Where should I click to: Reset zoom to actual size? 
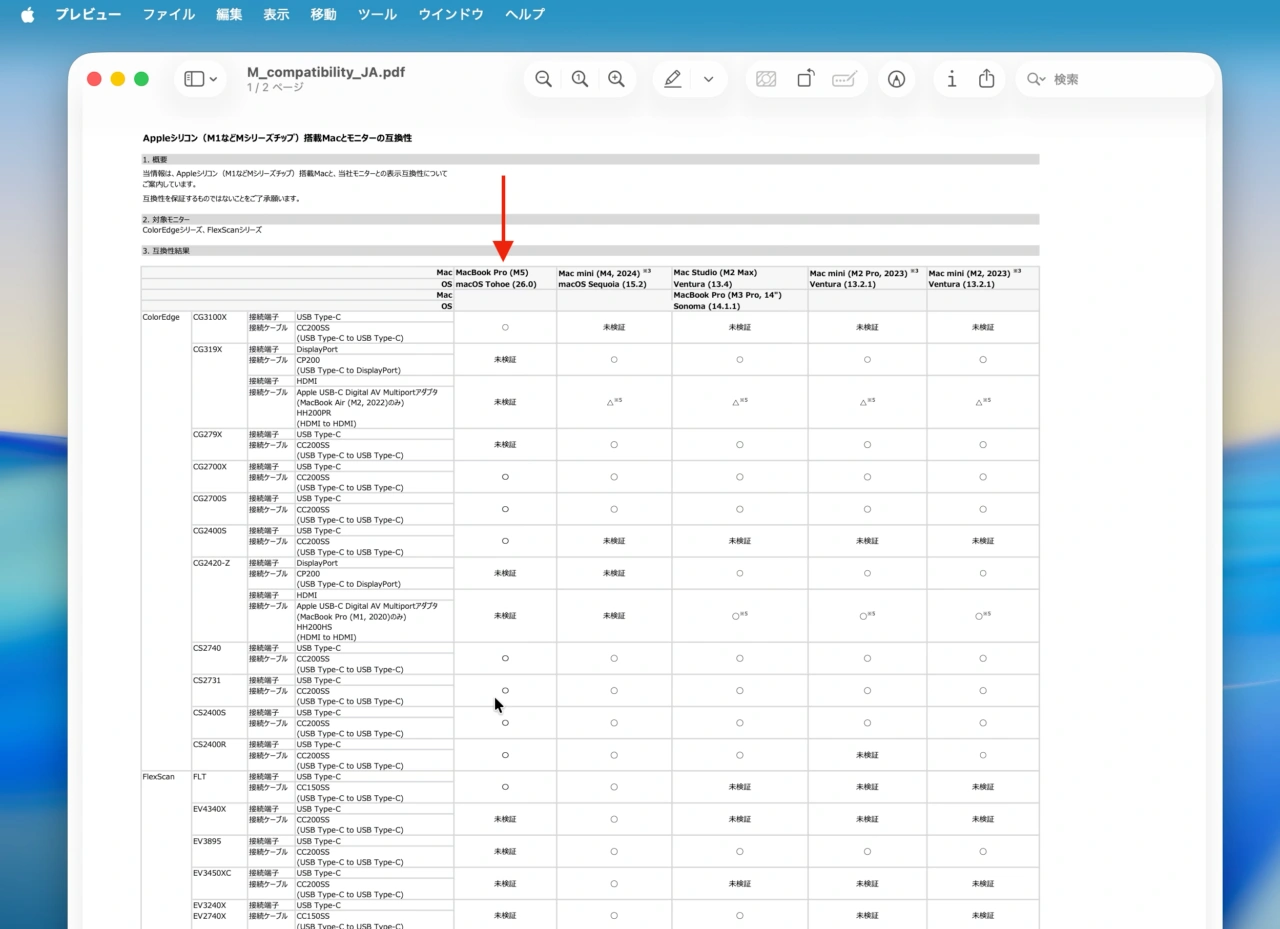[x=580, y=79]
